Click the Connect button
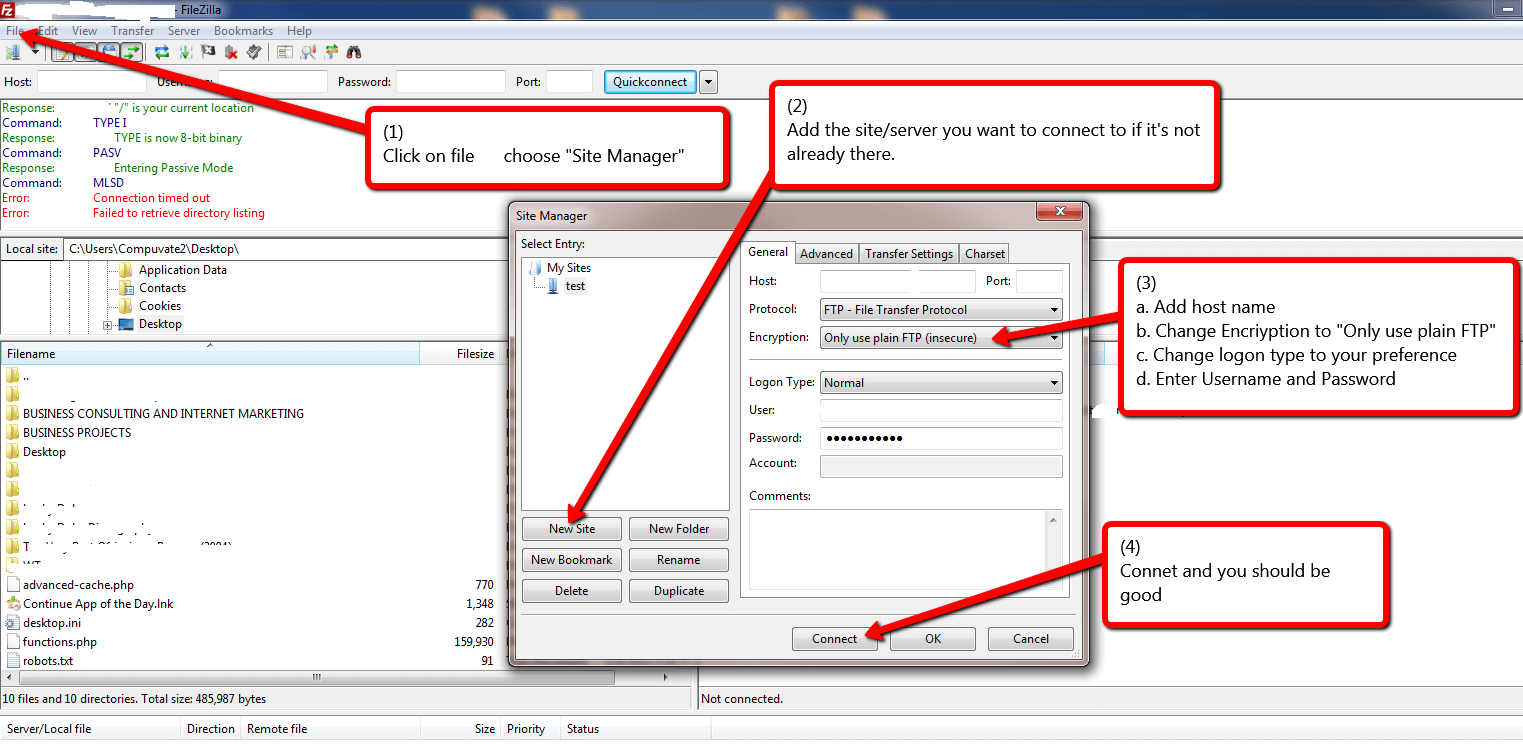The image size is (1523, 755). 835,639
